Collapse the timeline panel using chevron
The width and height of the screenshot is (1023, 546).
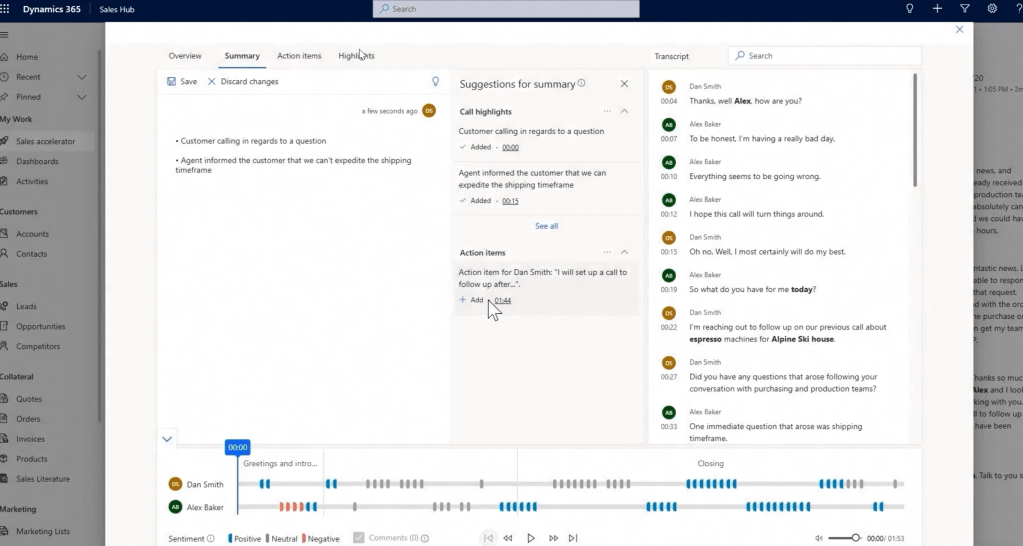pos(167,438)
